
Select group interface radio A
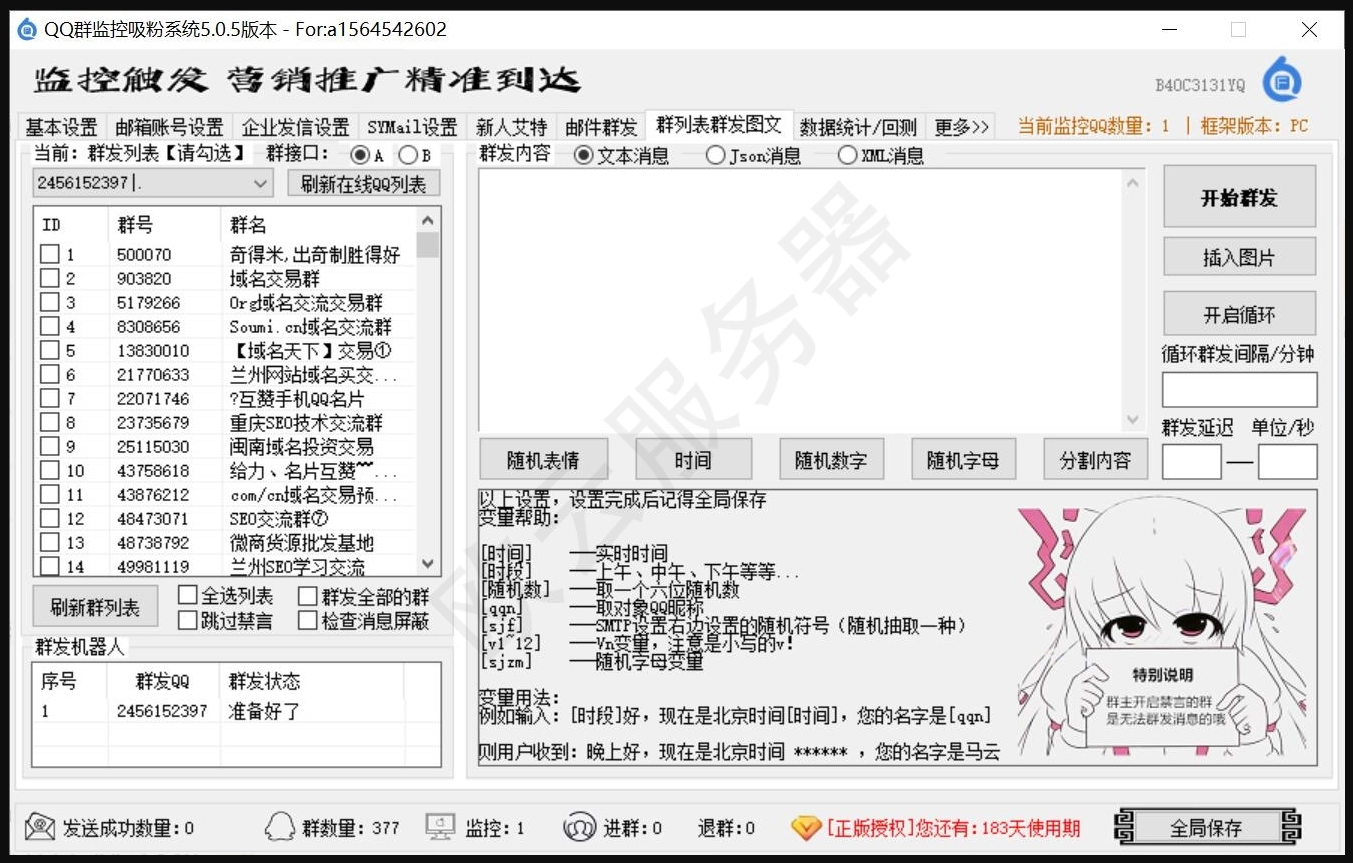coord(360,155)
